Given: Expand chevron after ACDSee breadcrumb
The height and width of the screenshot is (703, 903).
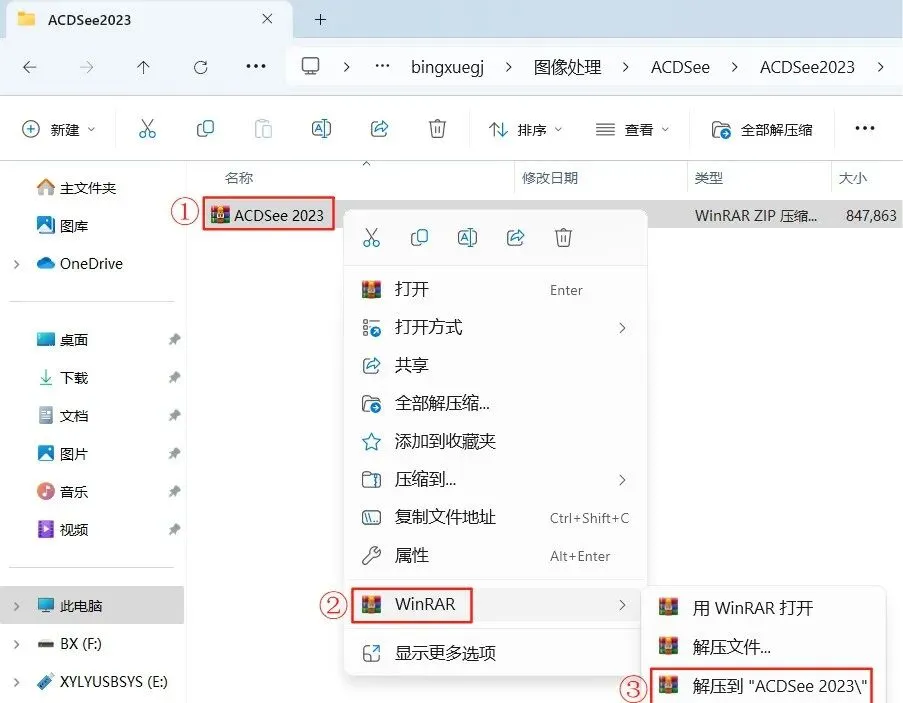Looking at the screenshot, I should coord(734,67).
